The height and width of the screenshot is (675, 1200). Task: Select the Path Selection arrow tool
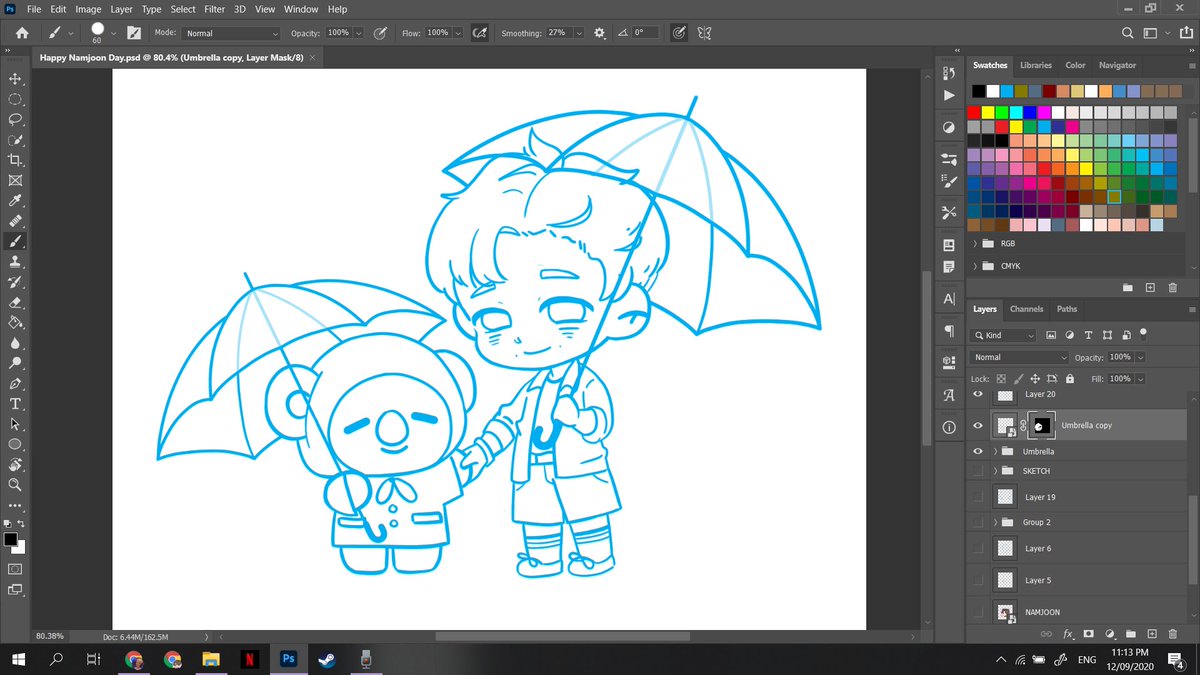click(x=15, y=424)
